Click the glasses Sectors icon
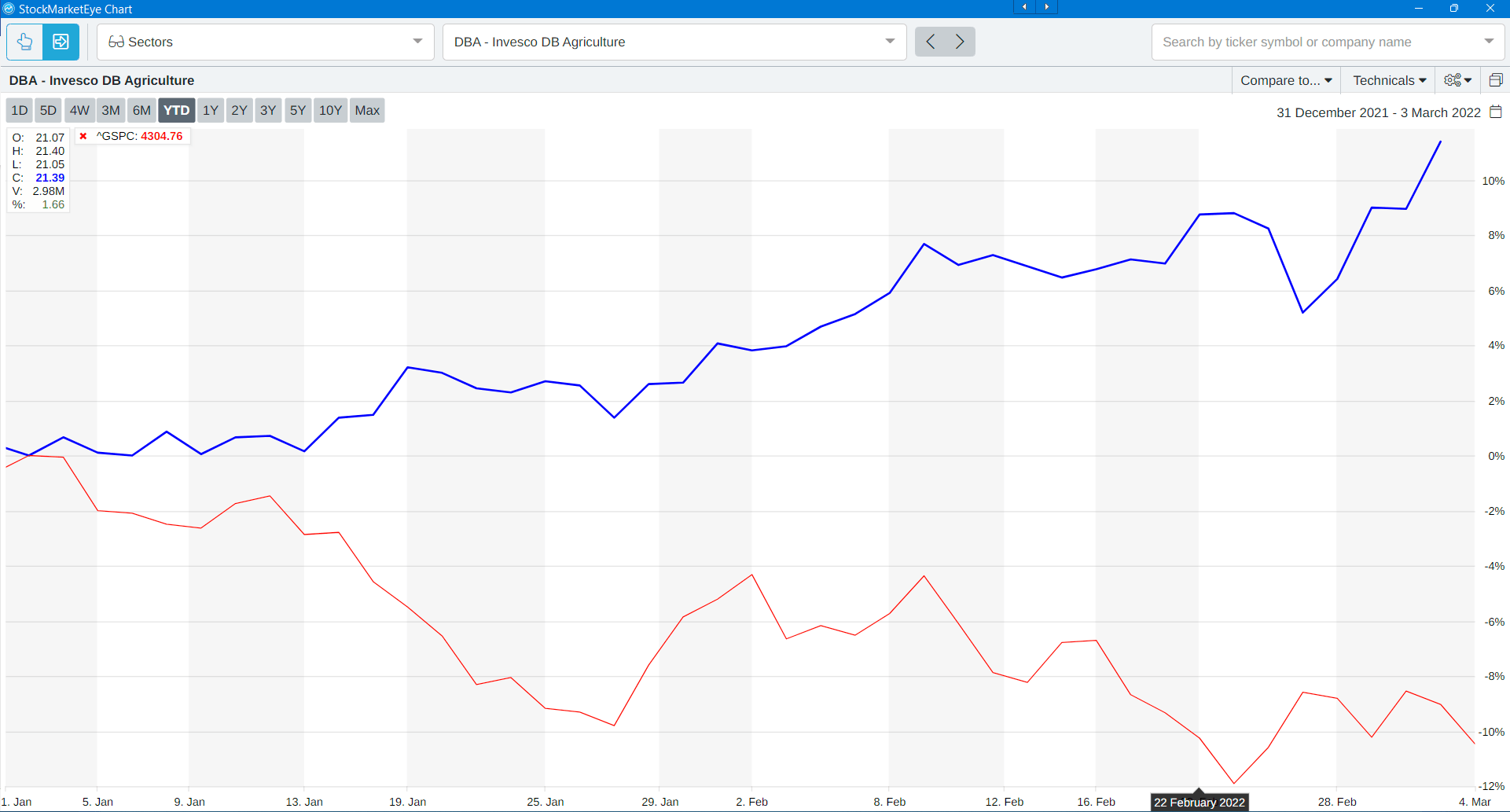This screenshot has width=1510, height=812. point(116,42)
